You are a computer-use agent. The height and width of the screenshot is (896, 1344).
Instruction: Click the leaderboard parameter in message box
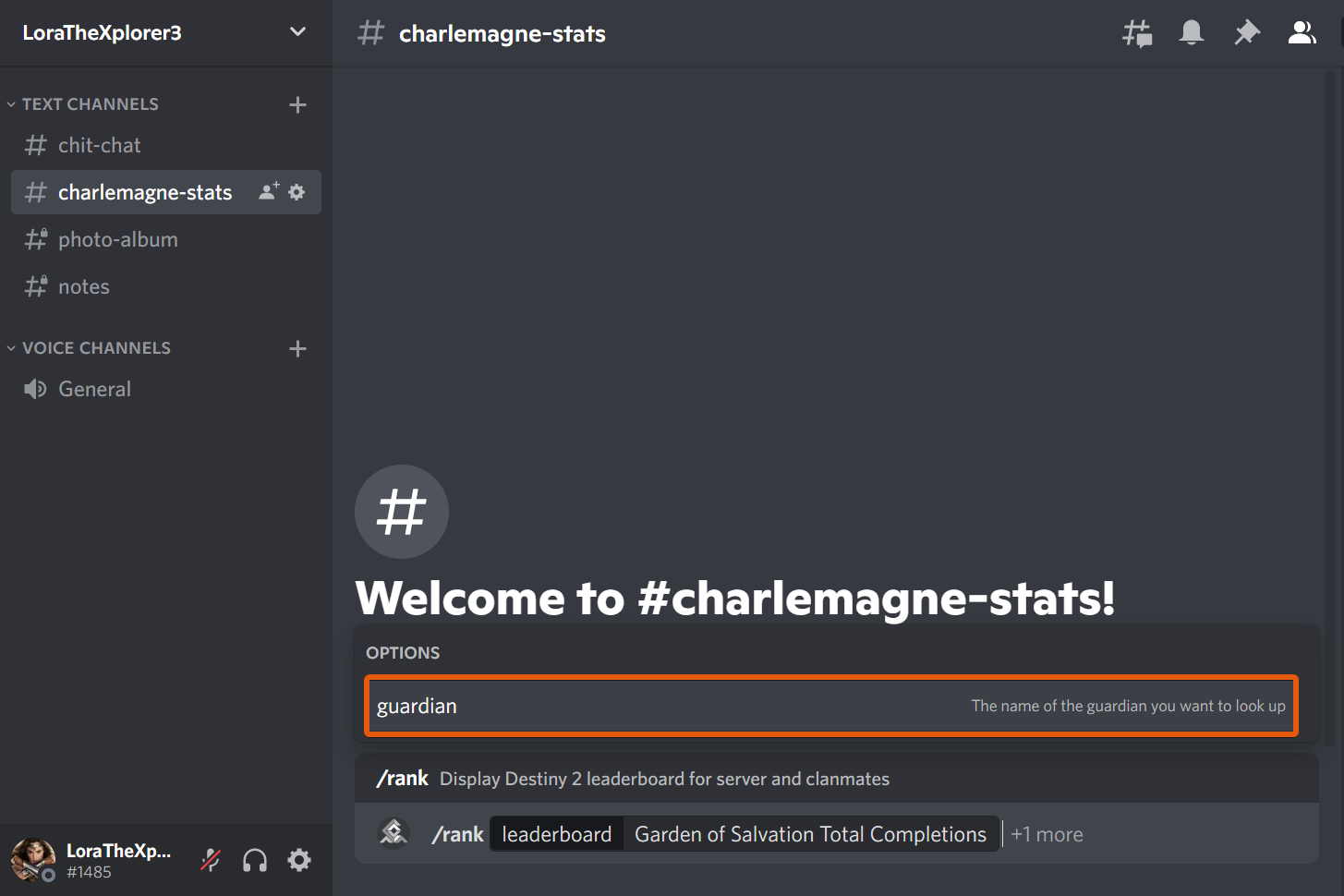(556, 834)
